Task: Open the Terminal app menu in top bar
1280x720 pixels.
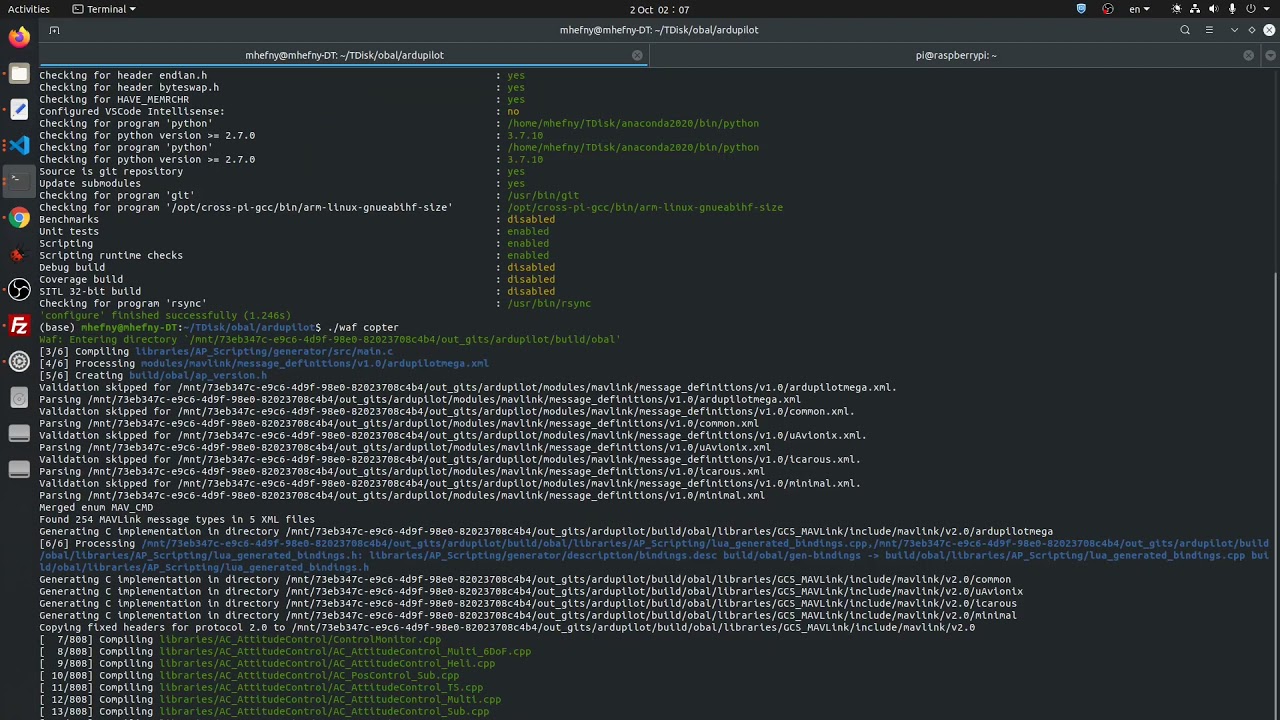Action: coord(106,9)
